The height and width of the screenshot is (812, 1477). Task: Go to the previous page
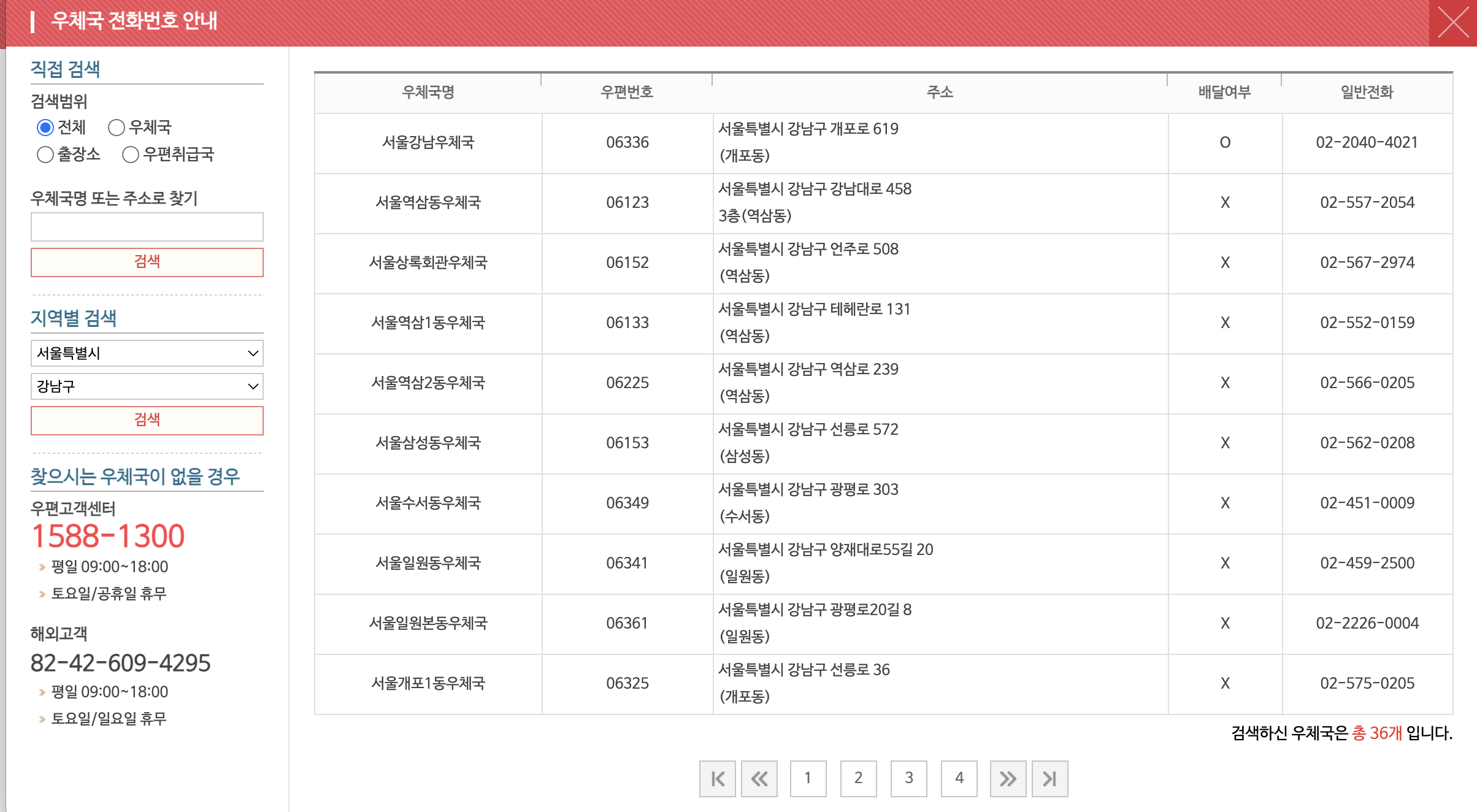click(759, 779)
